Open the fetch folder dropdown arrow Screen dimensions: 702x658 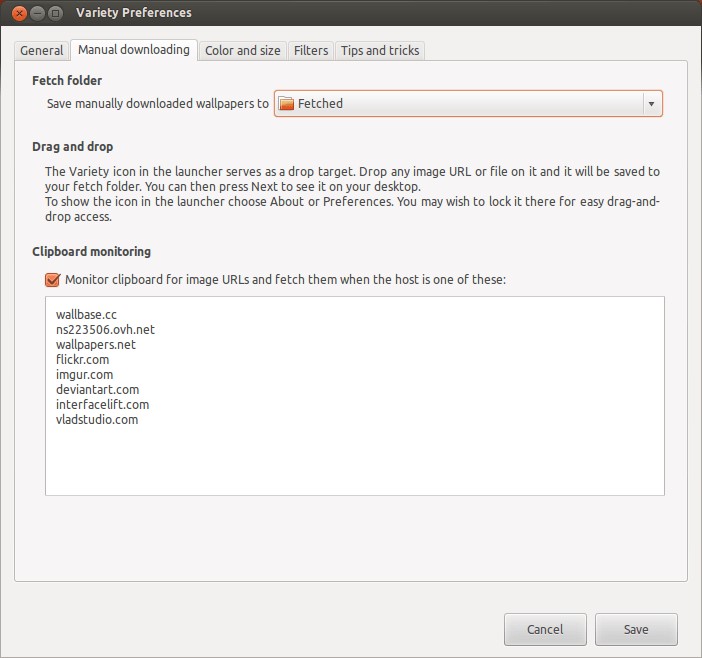650,104
